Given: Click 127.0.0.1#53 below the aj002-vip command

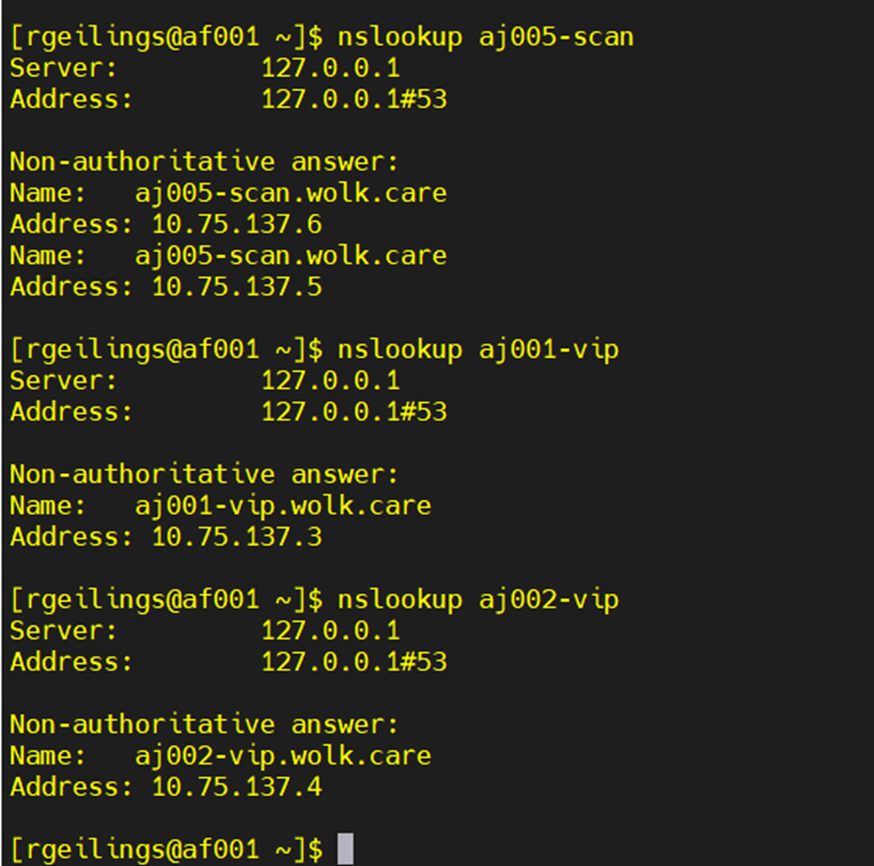Looking at the screenshot, I should [354, 661].
